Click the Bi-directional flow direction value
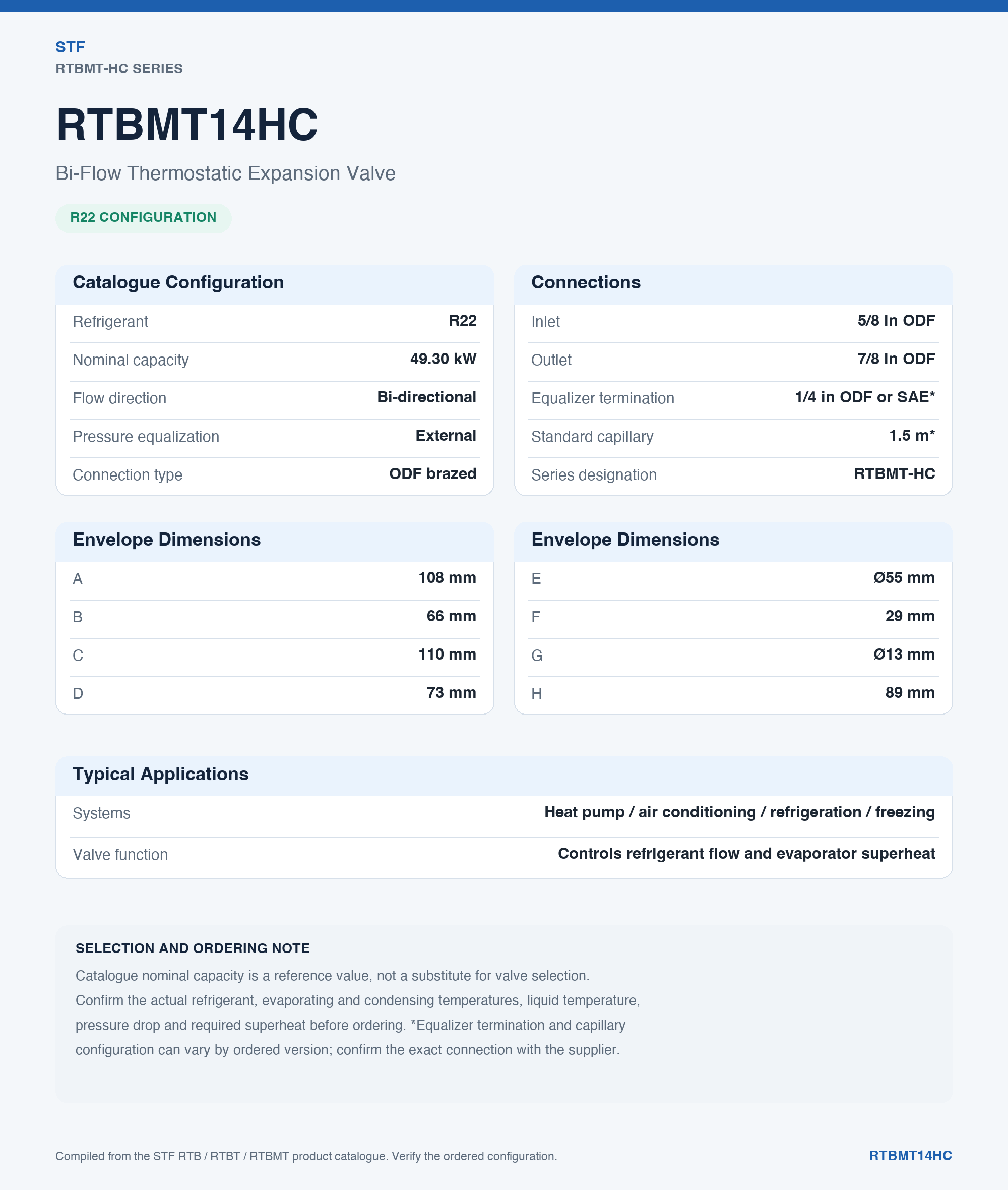Viewport: 1008px width, 1190px height. click(426, 397)
